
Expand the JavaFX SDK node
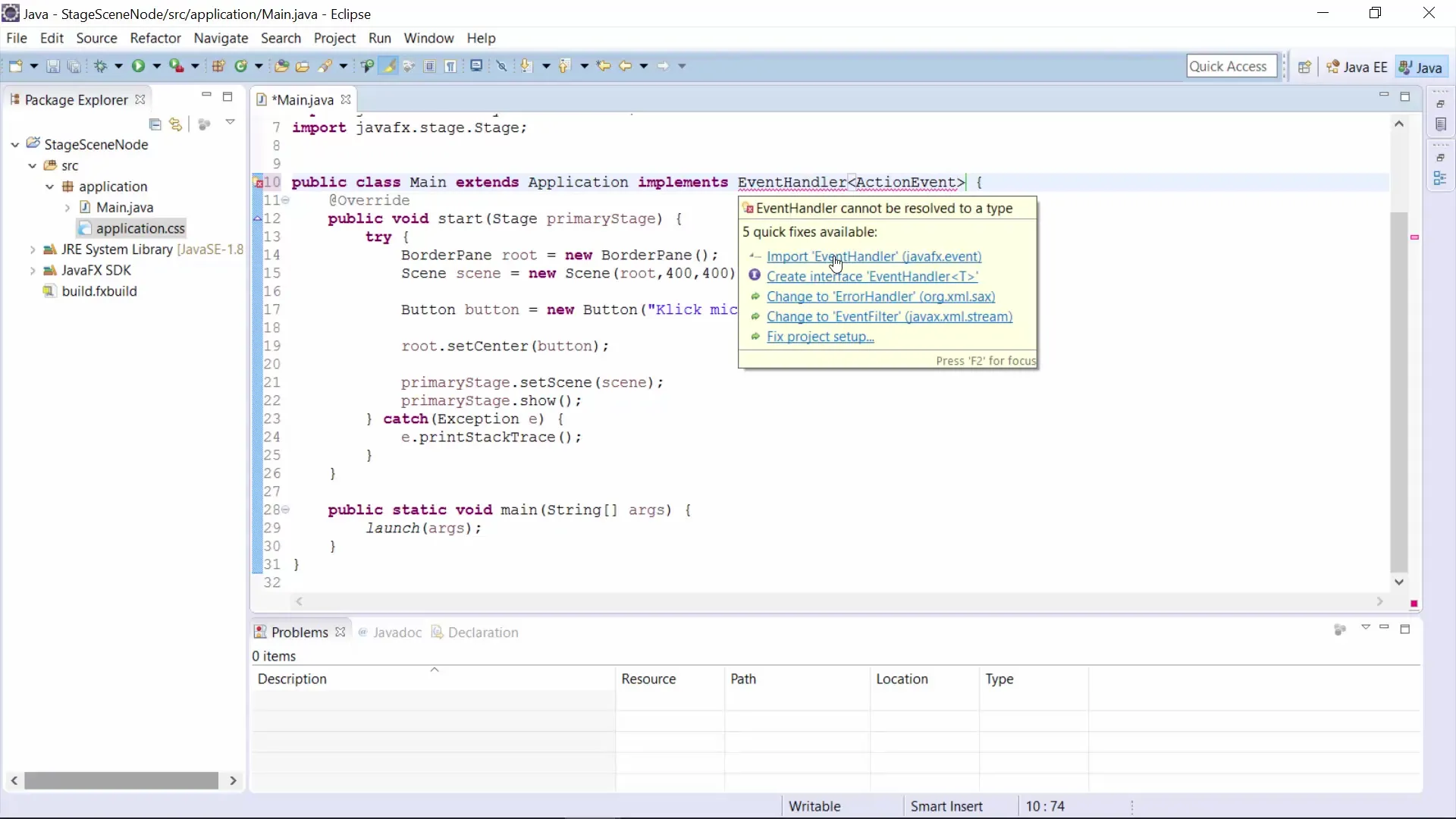pyautogui.click(x=33, y=270)
